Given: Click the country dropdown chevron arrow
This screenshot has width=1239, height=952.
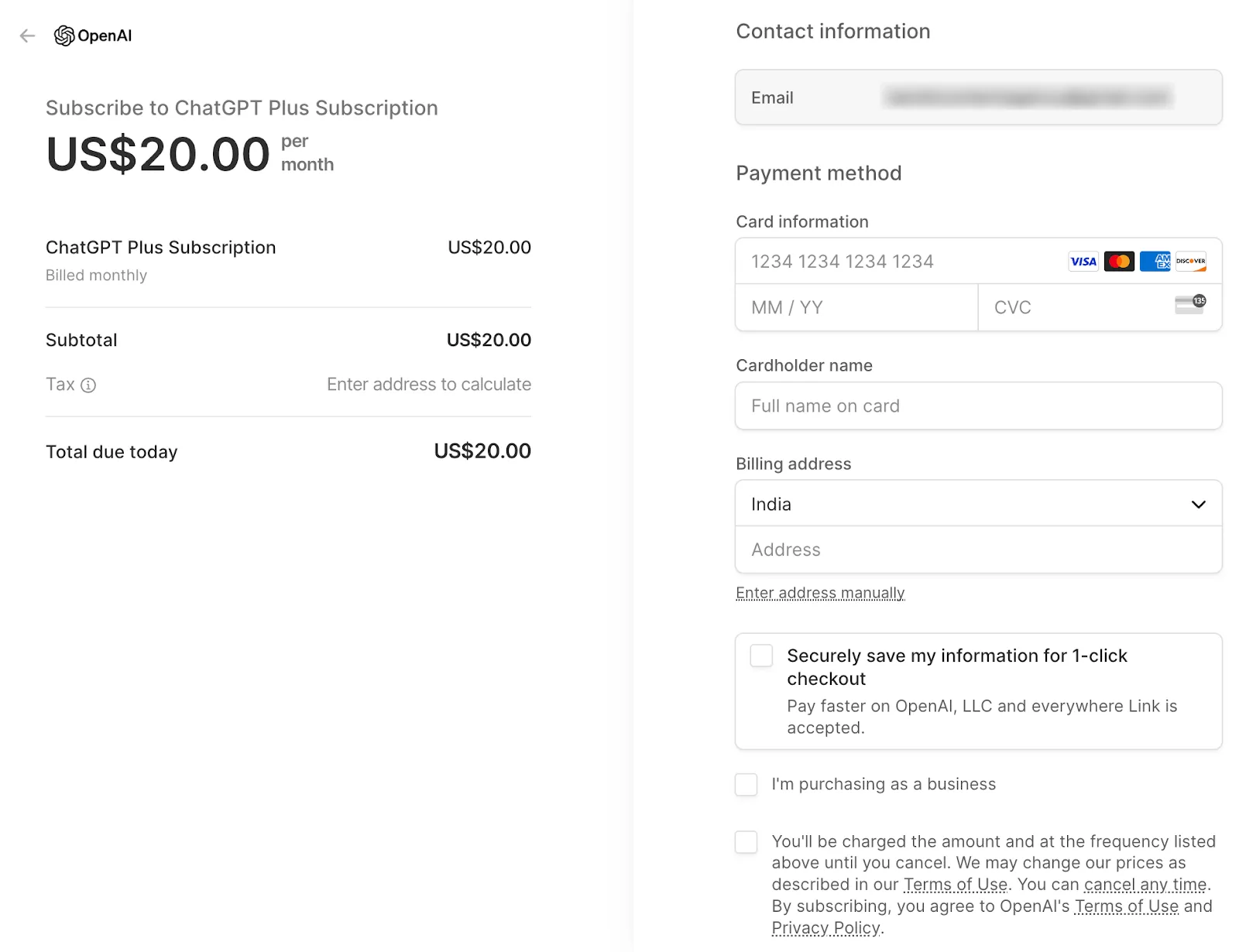Looking at the screenshot, I should click(1198, 505).
